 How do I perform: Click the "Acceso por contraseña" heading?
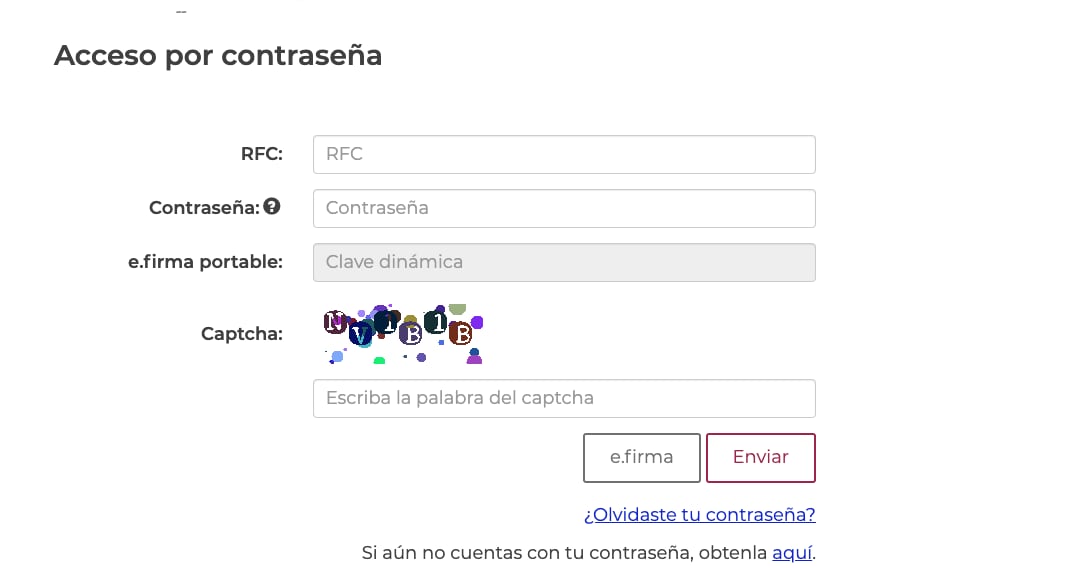coord(218,55)
